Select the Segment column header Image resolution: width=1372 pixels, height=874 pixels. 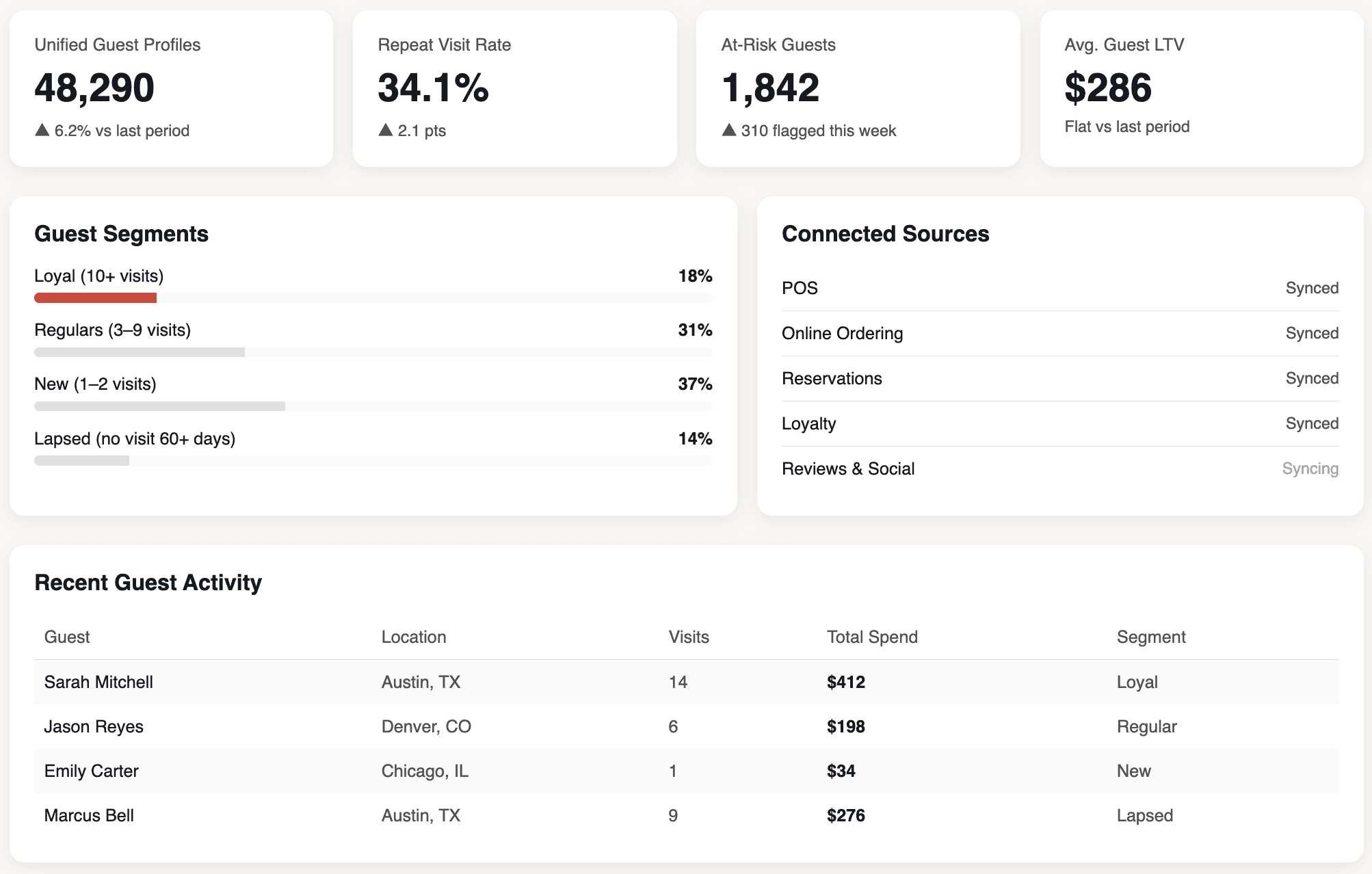coord(1151,637)
